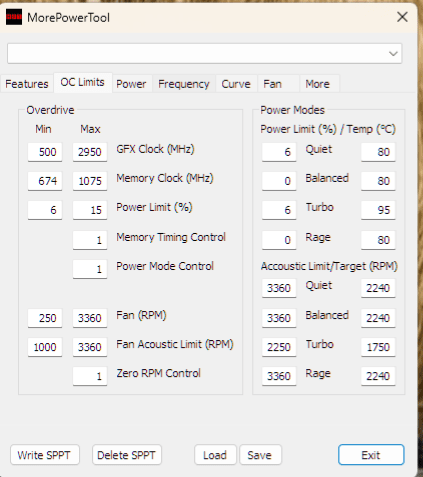Open the Frequency tab
423x477 pixels.
[184, 84]
